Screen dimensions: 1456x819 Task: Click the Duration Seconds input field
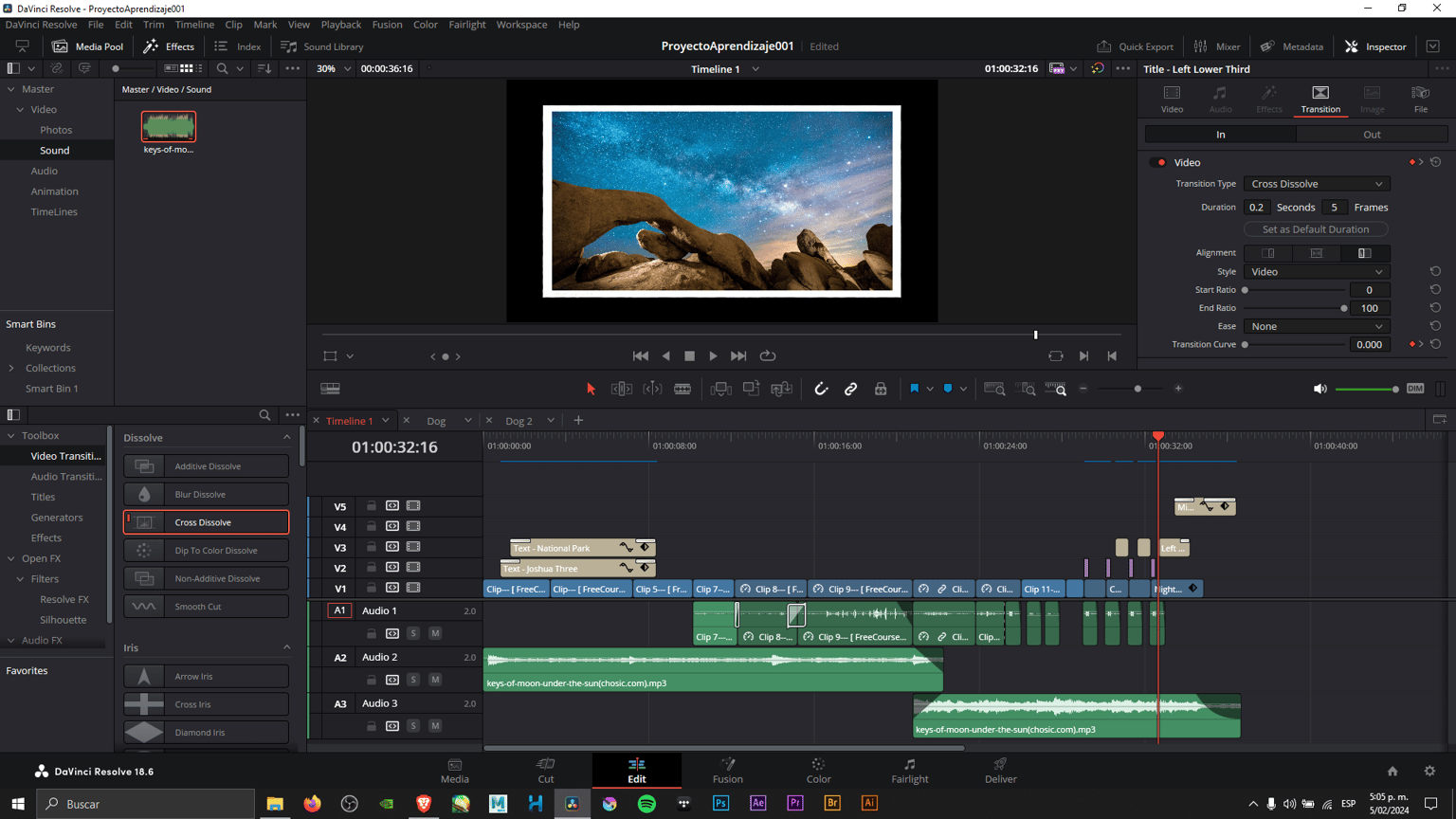pos(1257,208)
